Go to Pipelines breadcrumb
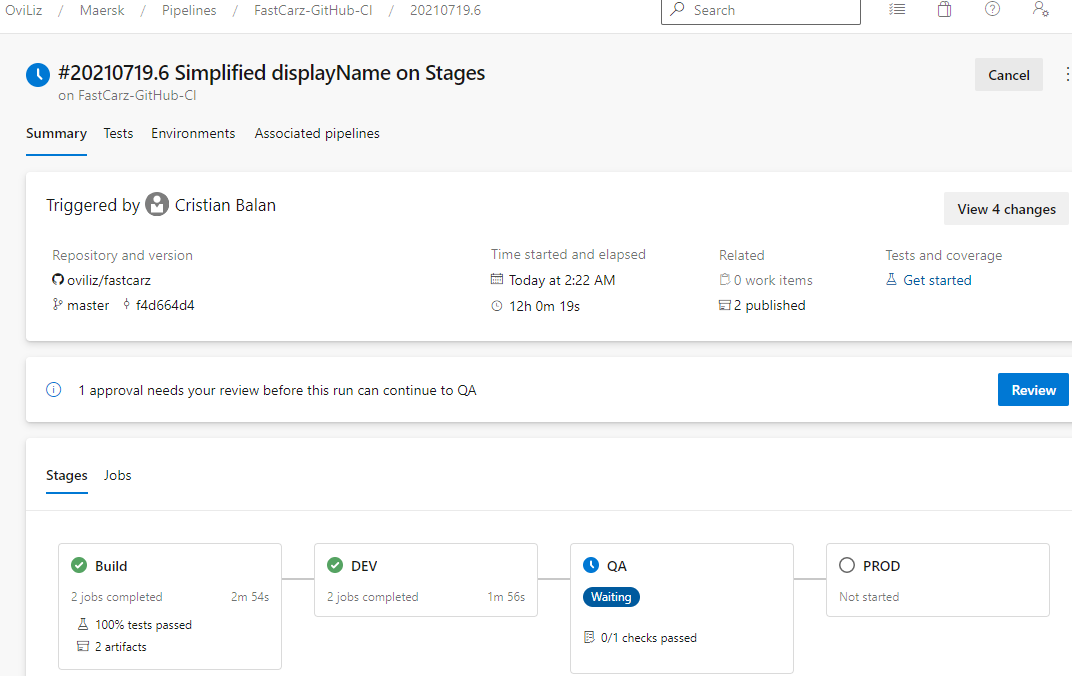The image size is (1072, 676). 189,10
